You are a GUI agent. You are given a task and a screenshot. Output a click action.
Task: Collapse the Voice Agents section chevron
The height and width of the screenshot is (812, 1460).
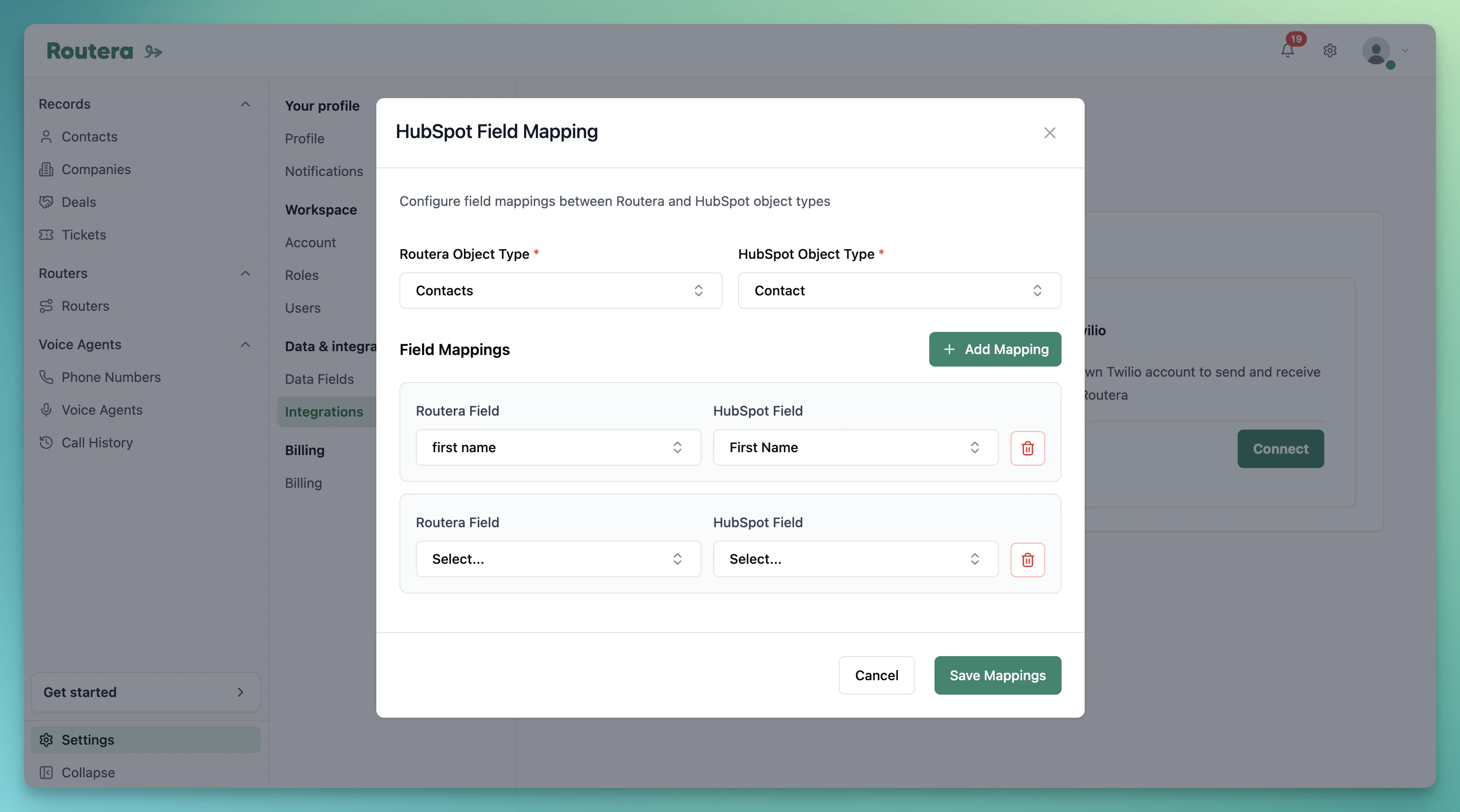pos(245,344)
